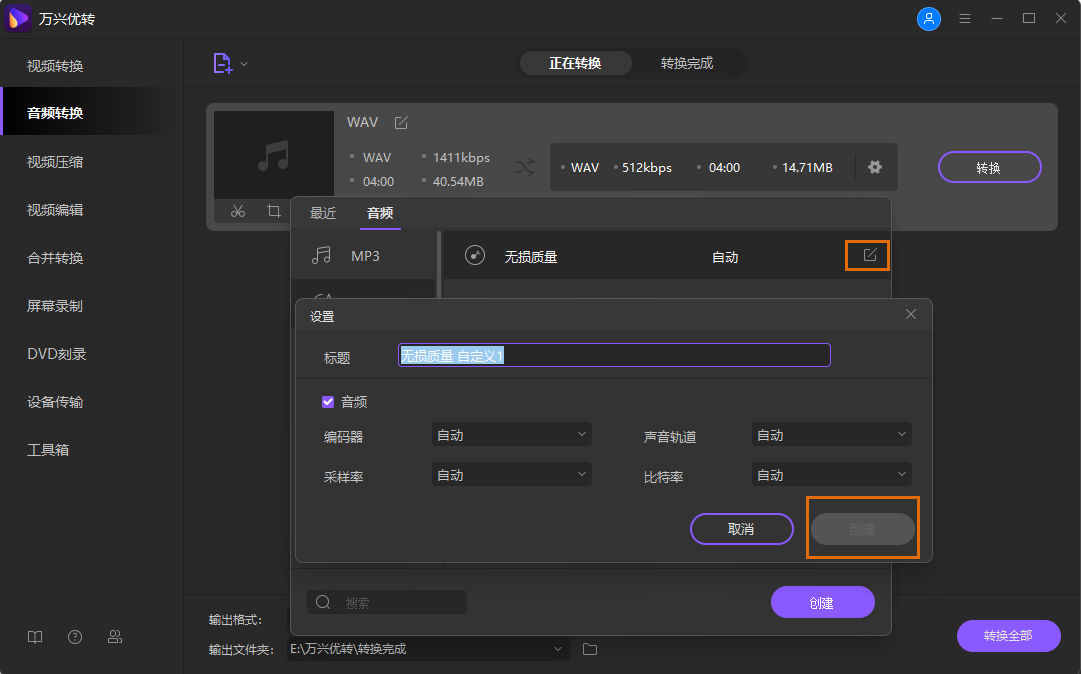Click the 标题 text field

coord(614,355)
